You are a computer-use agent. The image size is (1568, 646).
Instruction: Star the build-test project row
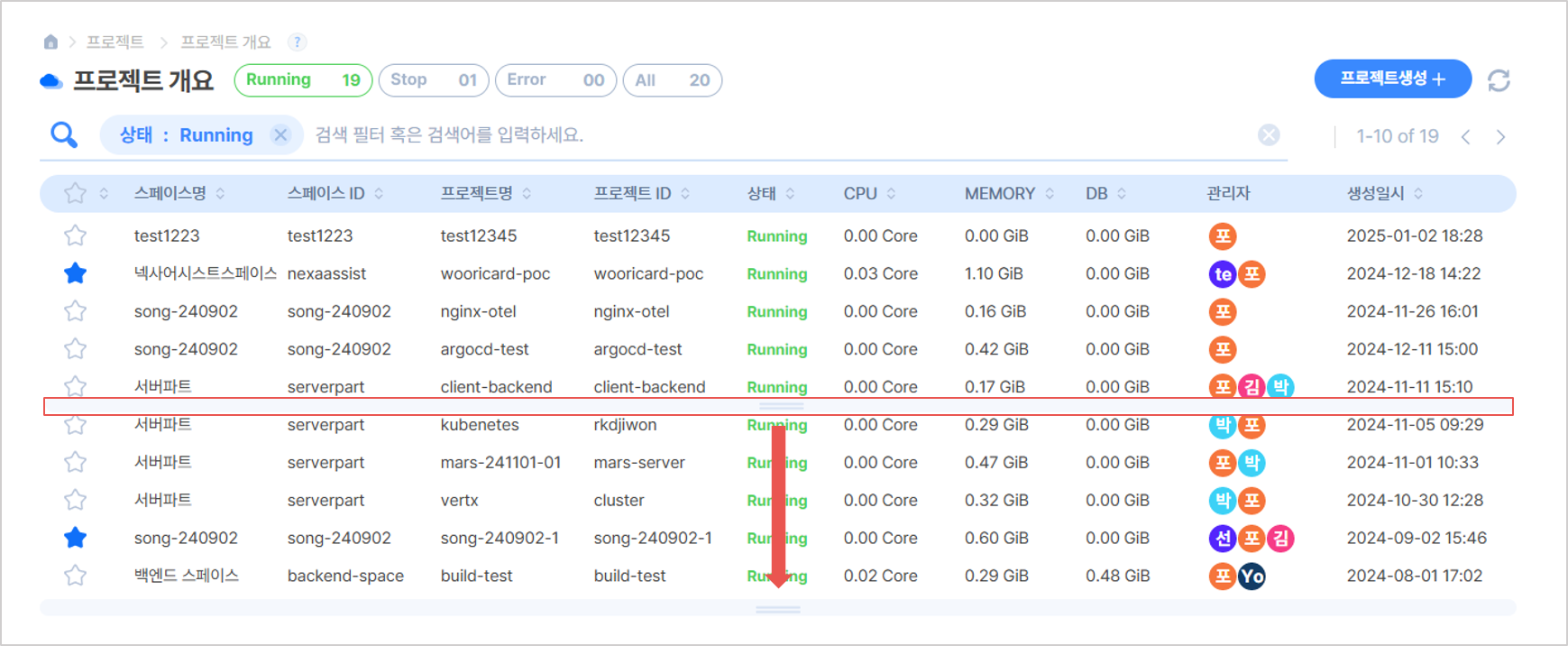tap(75, 576)
